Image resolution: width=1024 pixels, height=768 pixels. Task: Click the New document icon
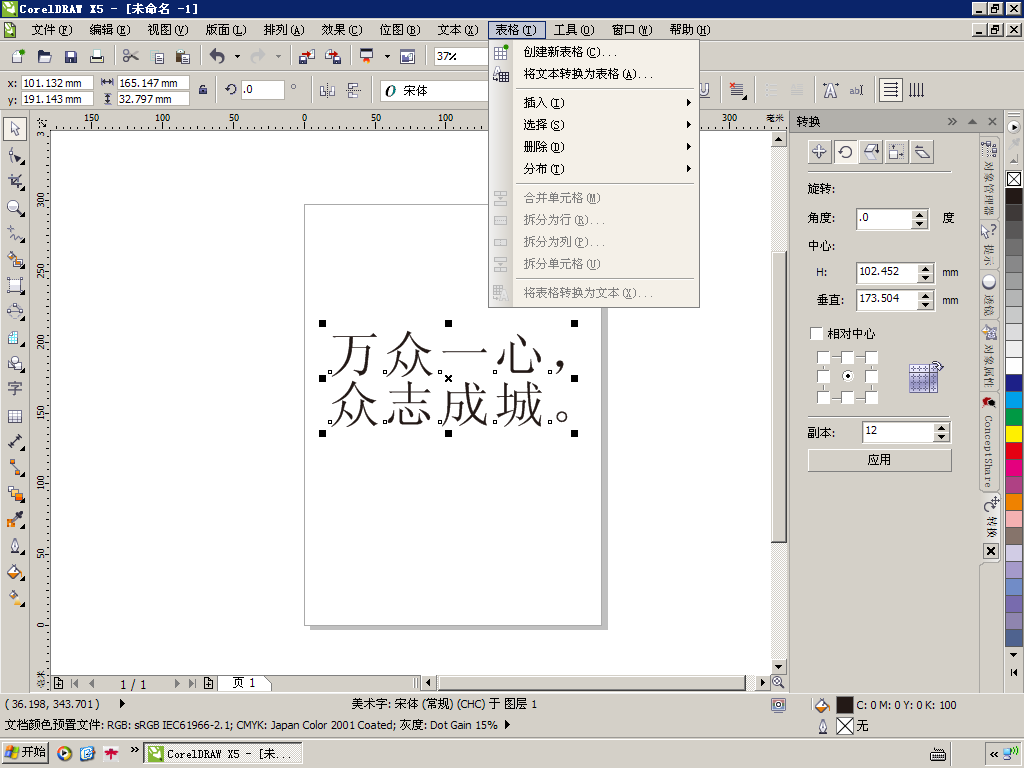(x=18, y=56)
